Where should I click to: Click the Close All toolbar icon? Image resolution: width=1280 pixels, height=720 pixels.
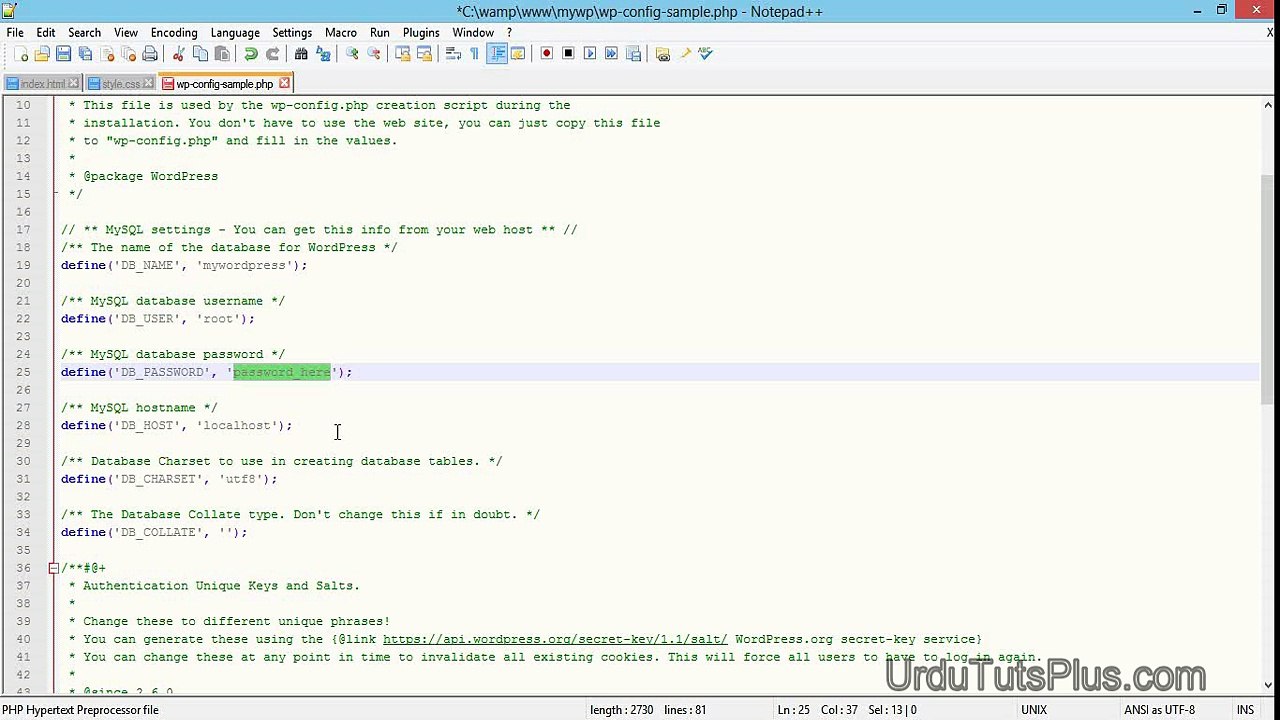point(128,53)
